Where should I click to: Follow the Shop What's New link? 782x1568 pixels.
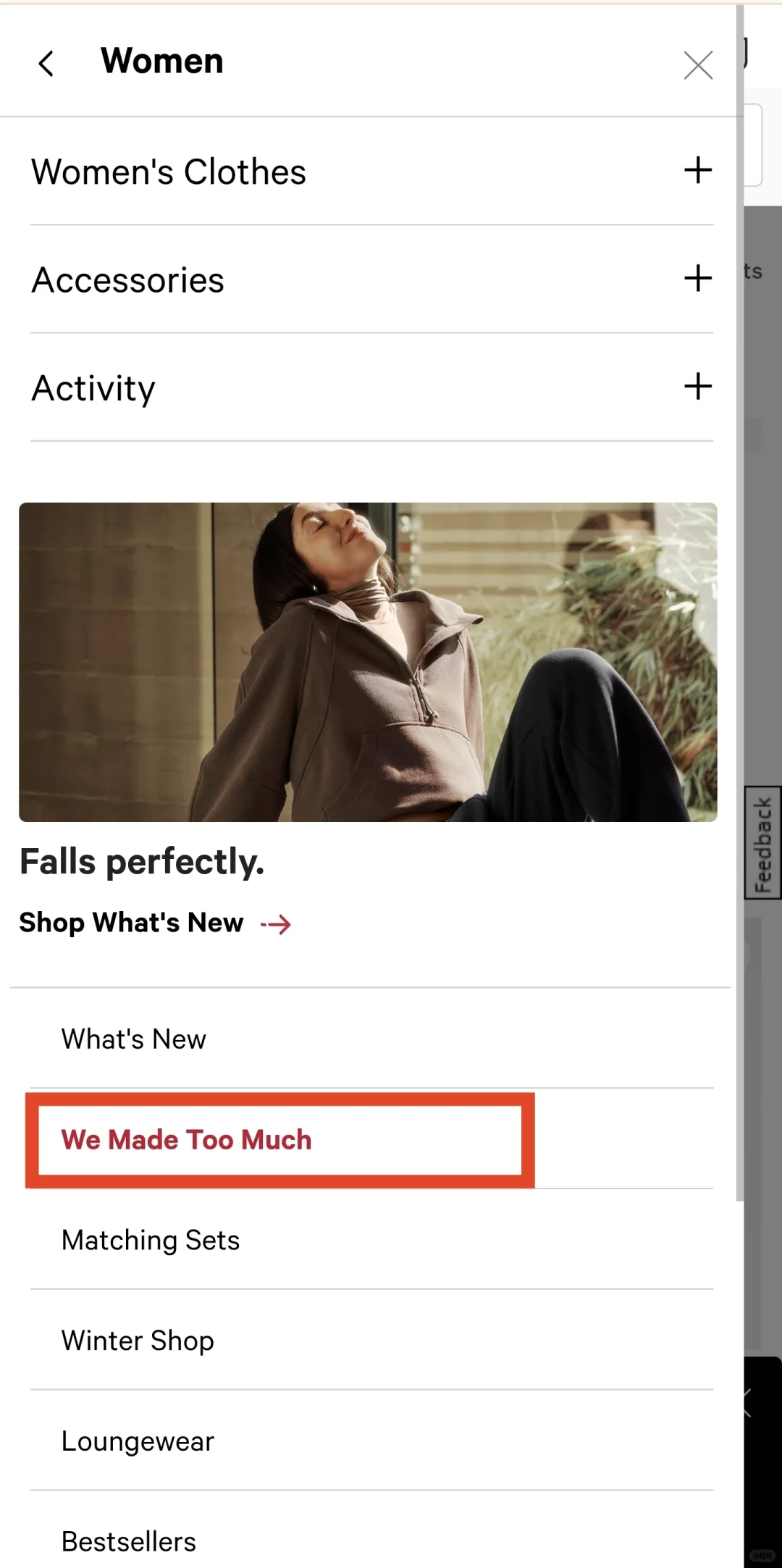(x=131, y=923)
